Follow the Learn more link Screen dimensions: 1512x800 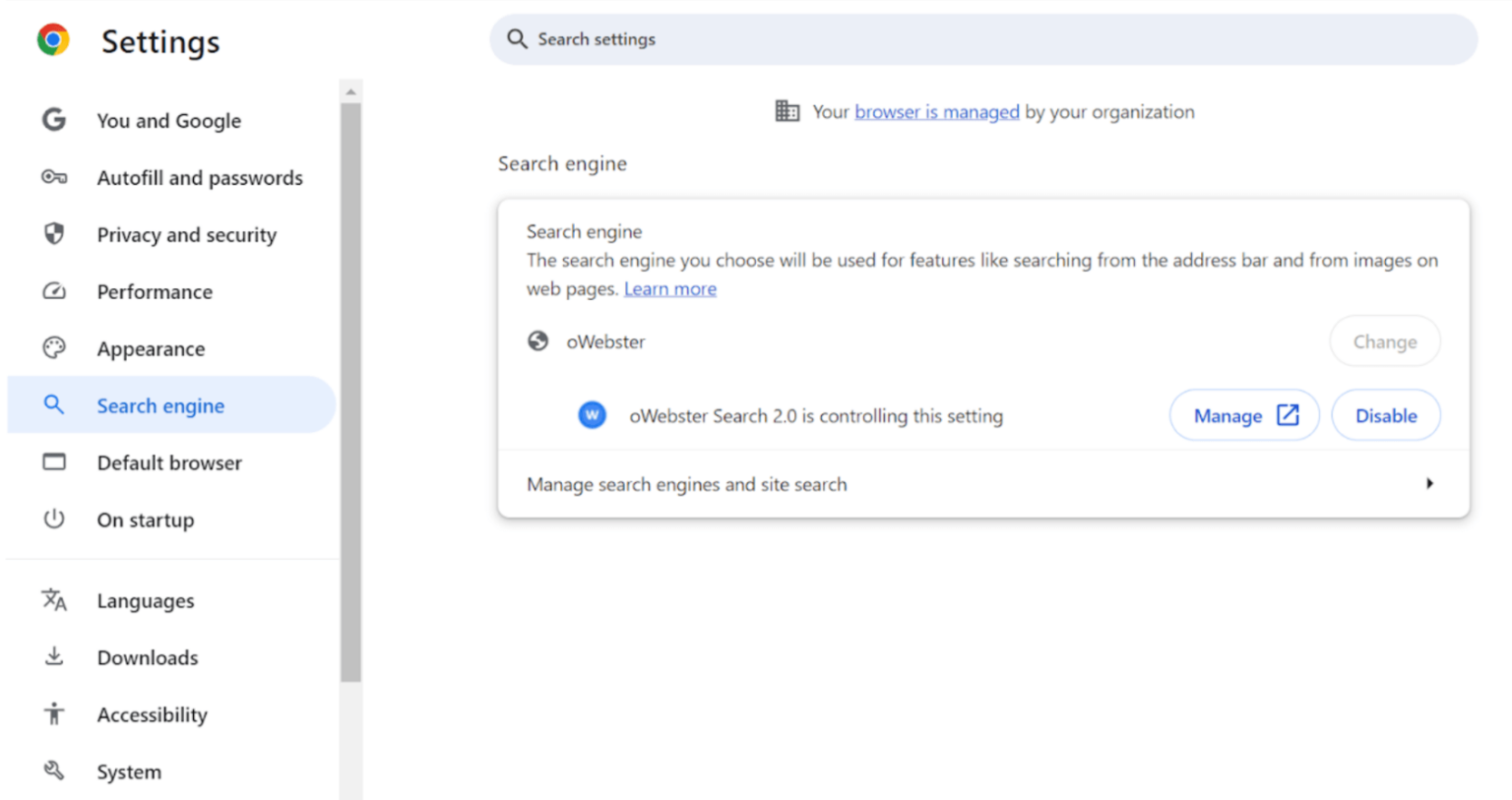[670, 288]
